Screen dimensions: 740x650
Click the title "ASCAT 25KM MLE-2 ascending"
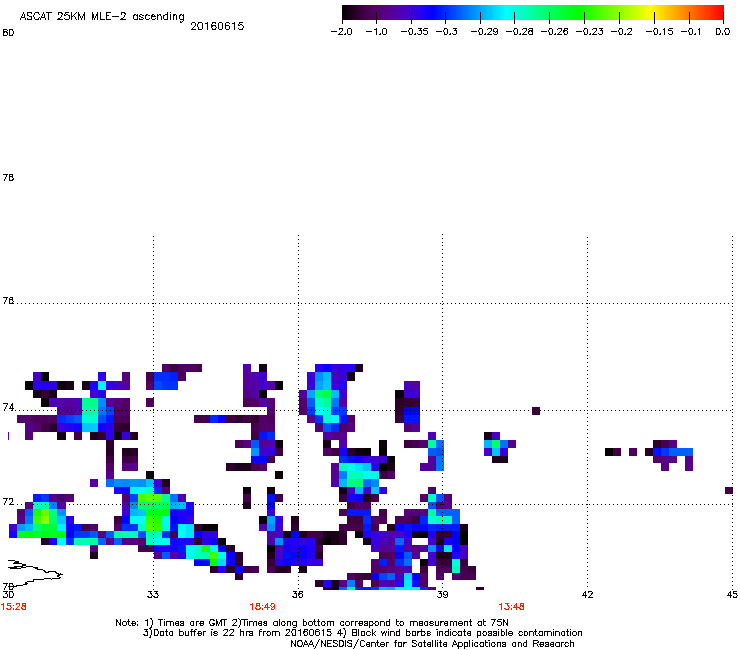tap(102, 17)
